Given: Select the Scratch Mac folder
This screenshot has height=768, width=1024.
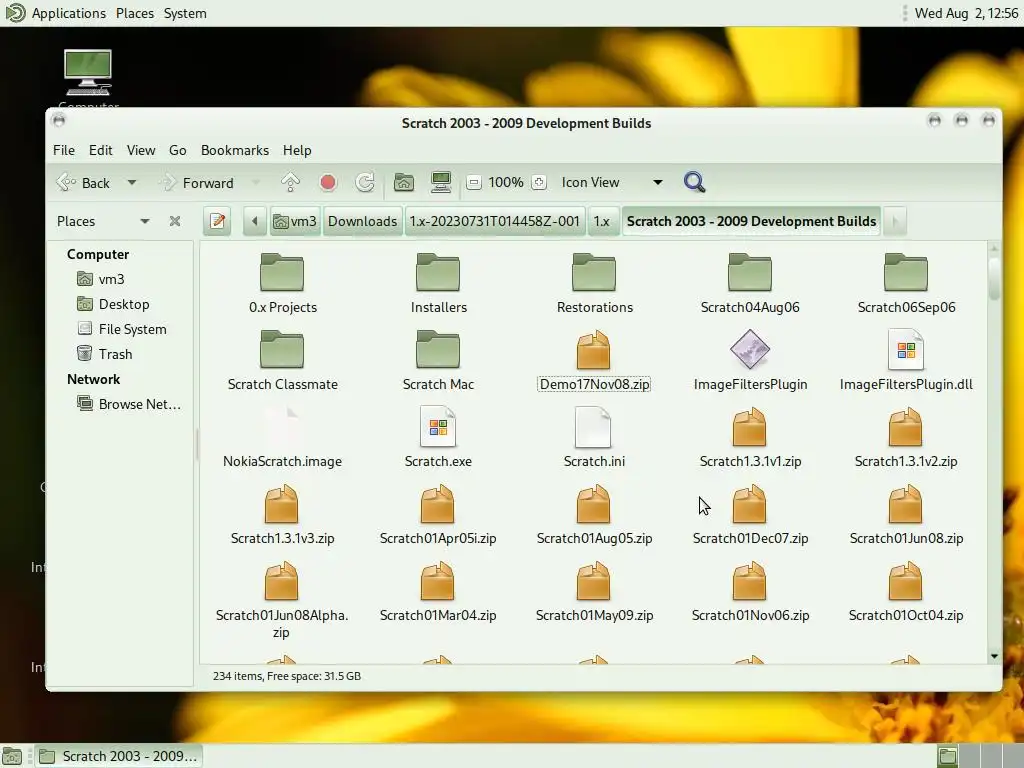Looking at the screenshot, I should coord(438,360).
